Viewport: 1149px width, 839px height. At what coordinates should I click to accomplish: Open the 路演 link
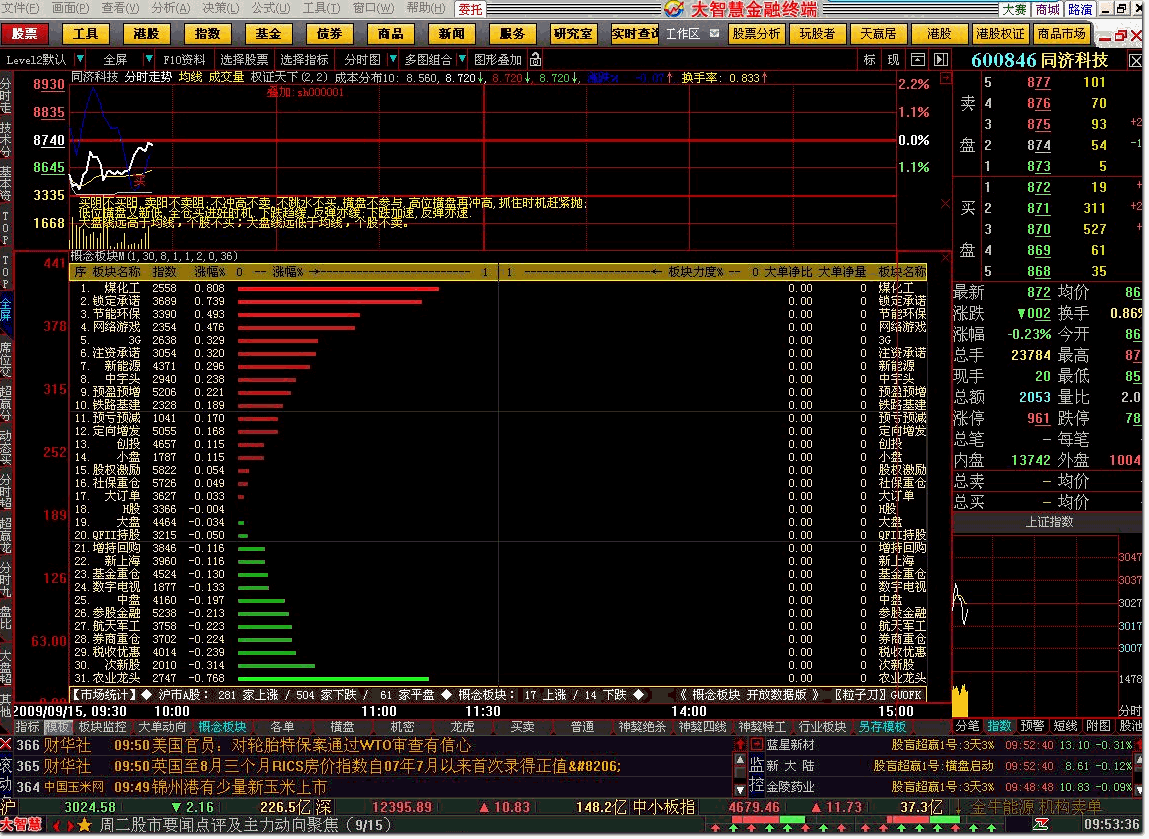pyautogui.click(x=1080, y=9)
